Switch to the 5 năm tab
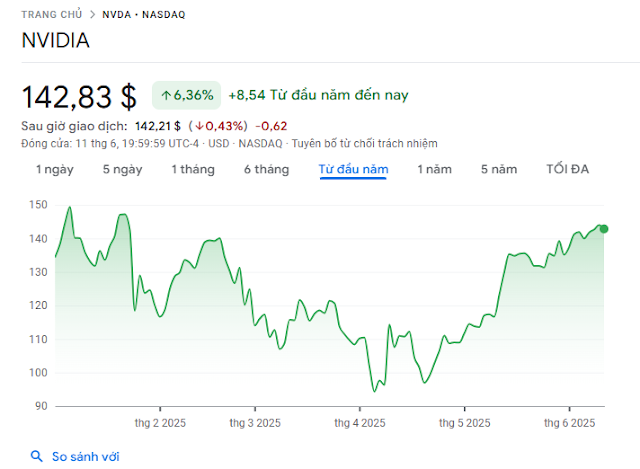The image size is (640, 469). pyautogui.click(x=499, y=169)
